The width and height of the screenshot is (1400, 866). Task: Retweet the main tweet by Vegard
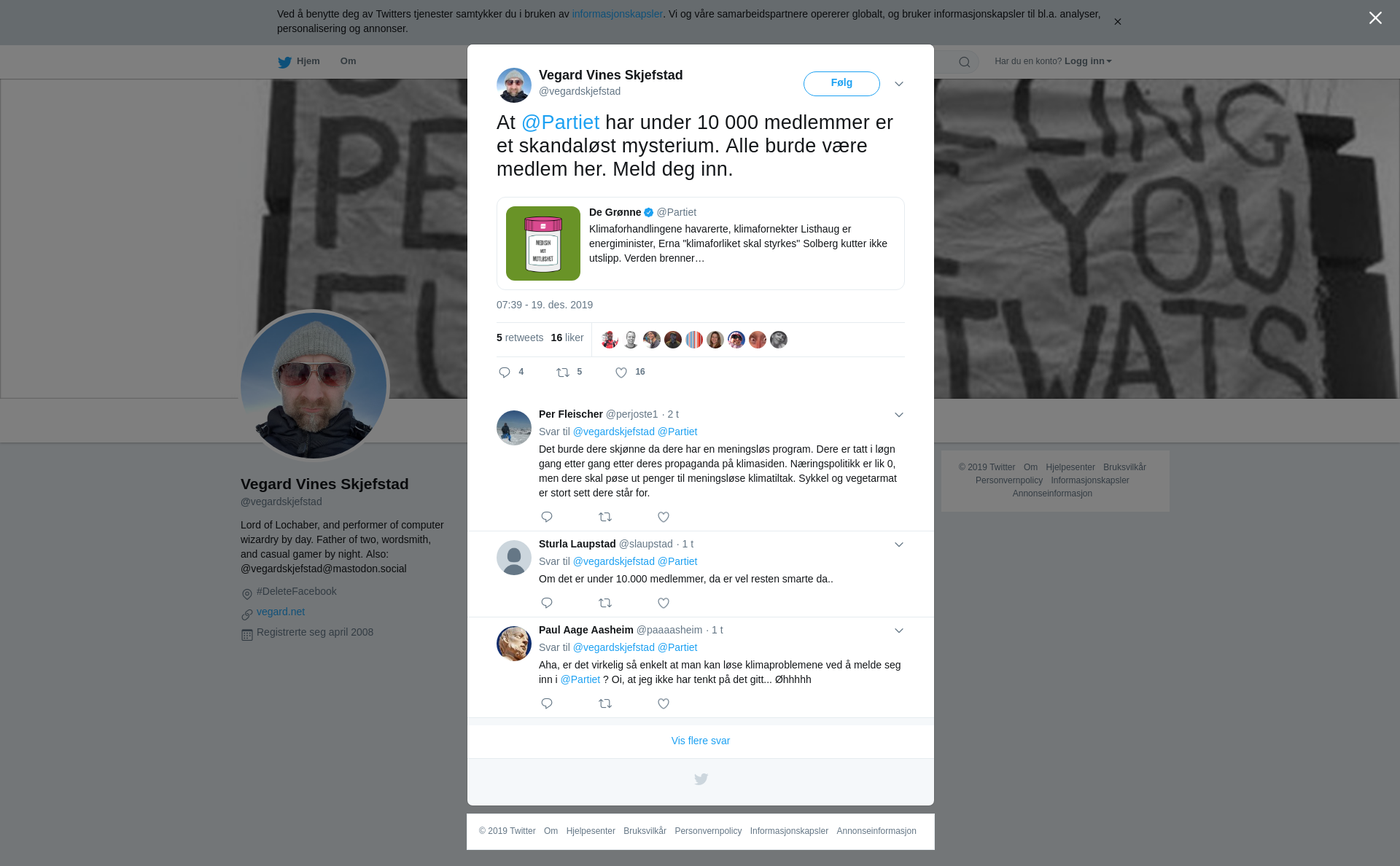[563, 372]
